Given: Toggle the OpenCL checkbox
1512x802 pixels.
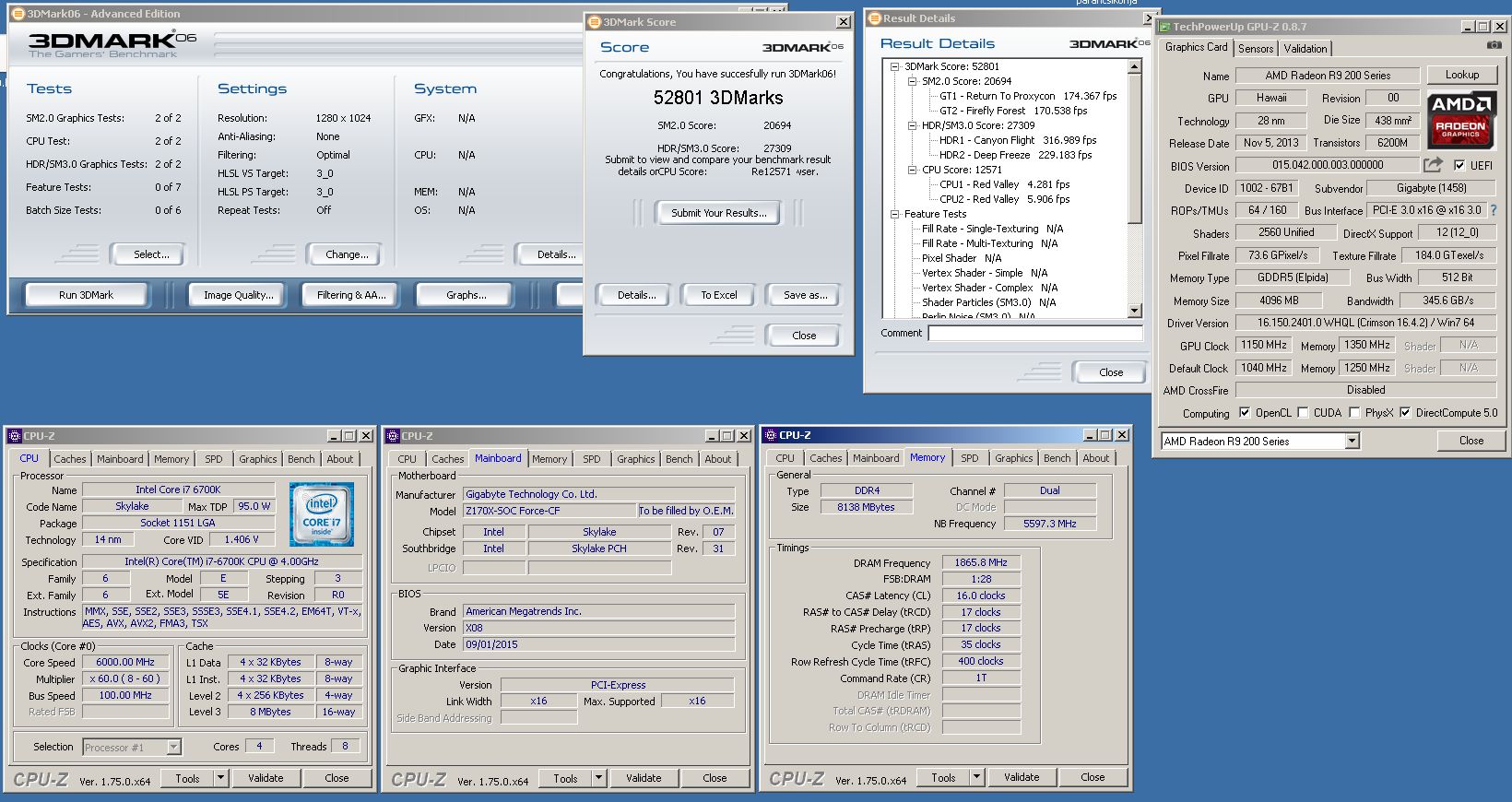Looking at the screenshot, I should click(x=1245, y=413).
